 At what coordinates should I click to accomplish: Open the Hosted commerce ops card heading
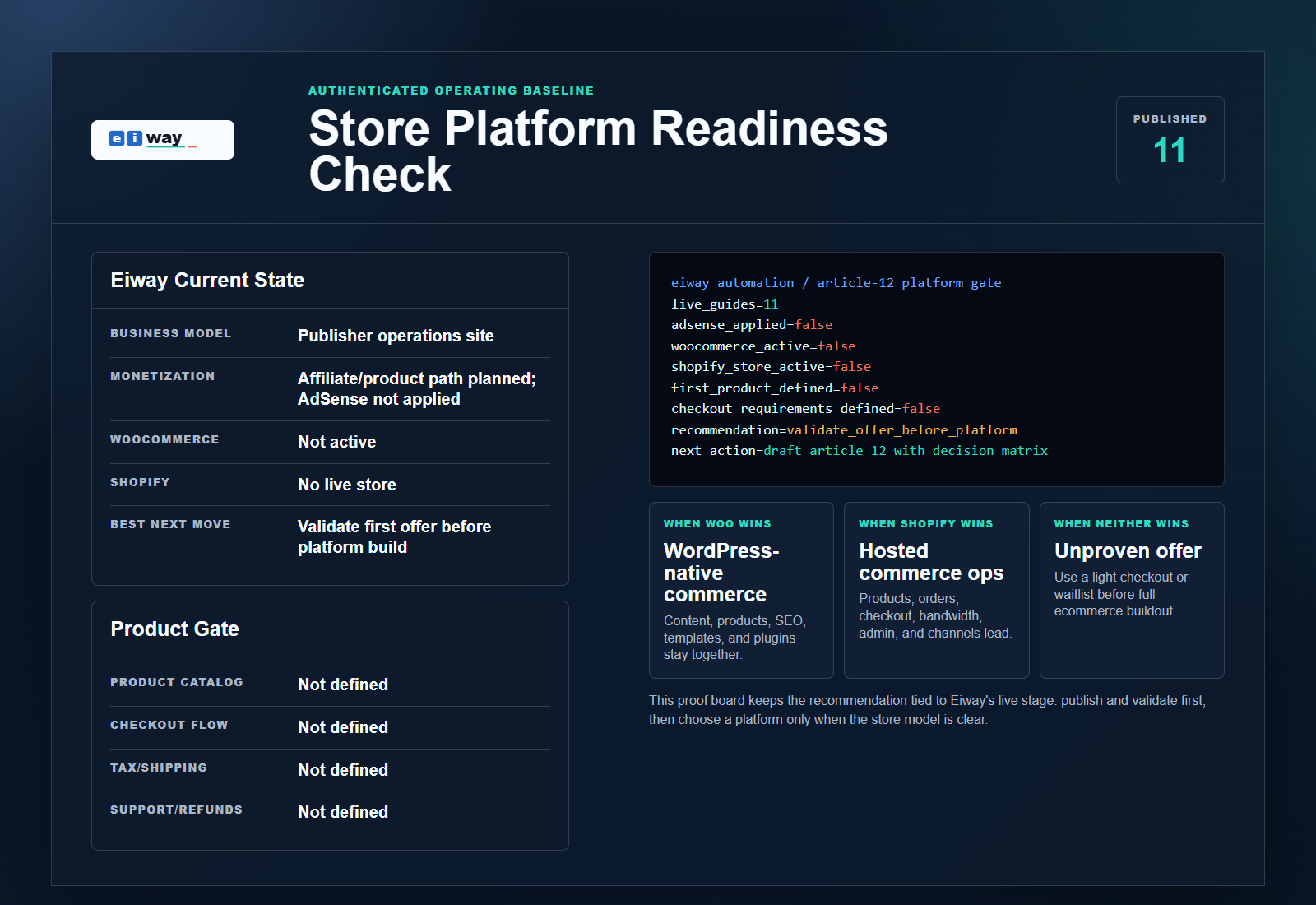pyautogui.click(x=931, y=562)
